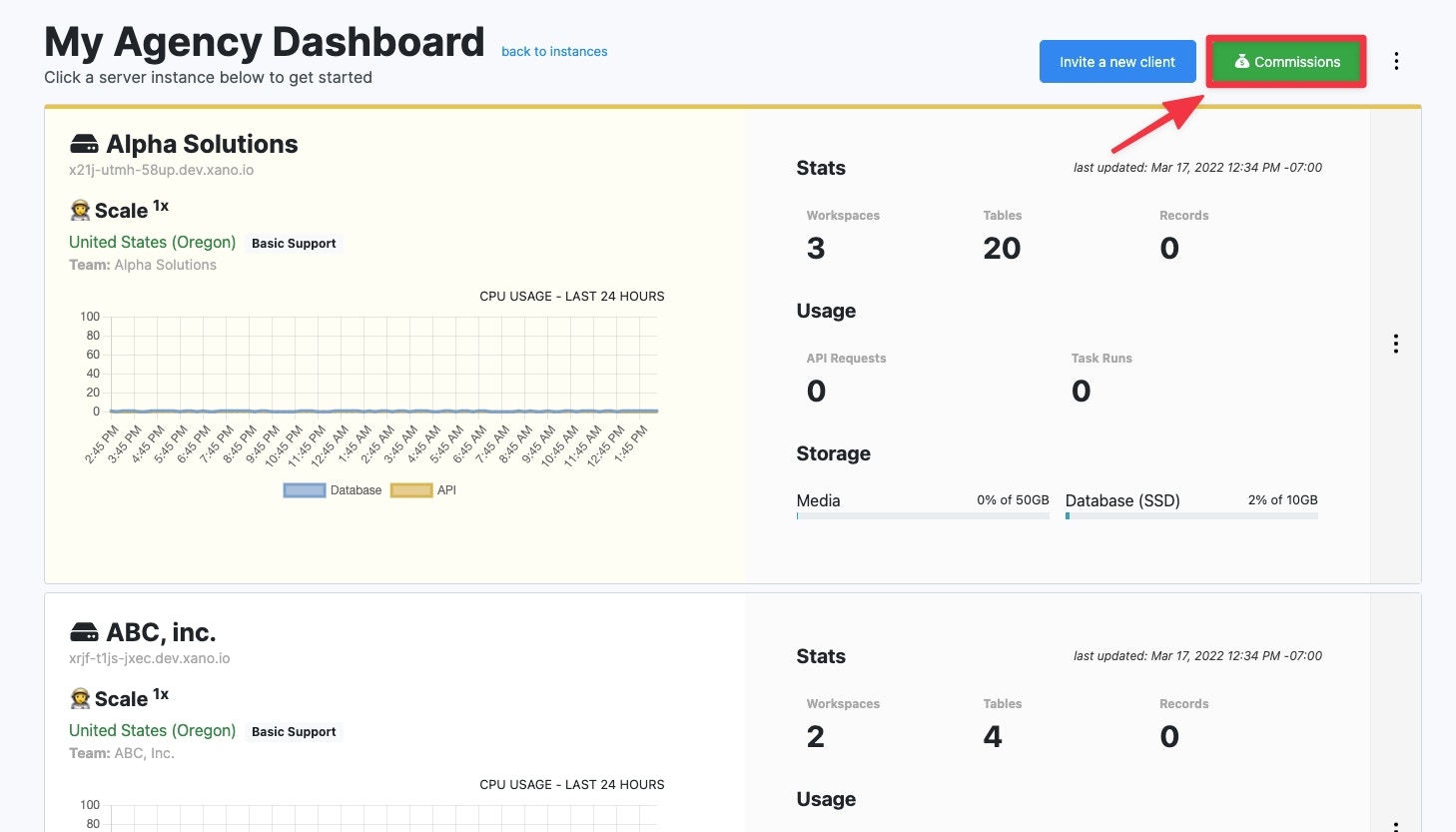The image size is (1456, 832).
Task: Open Alpha Solutions instance options menu
Action: pyautogui.click(x=1396, y=345)
